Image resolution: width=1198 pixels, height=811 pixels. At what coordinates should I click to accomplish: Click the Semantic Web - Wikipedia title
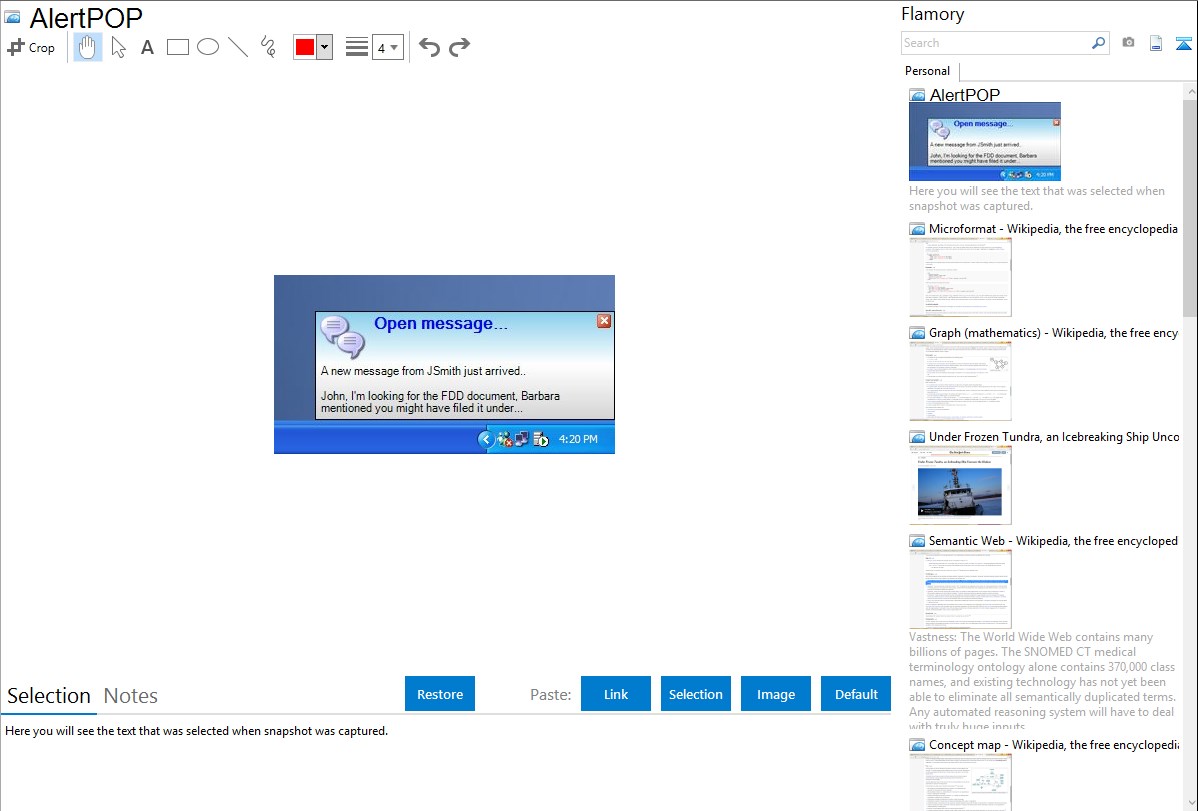pos(1053,540)
